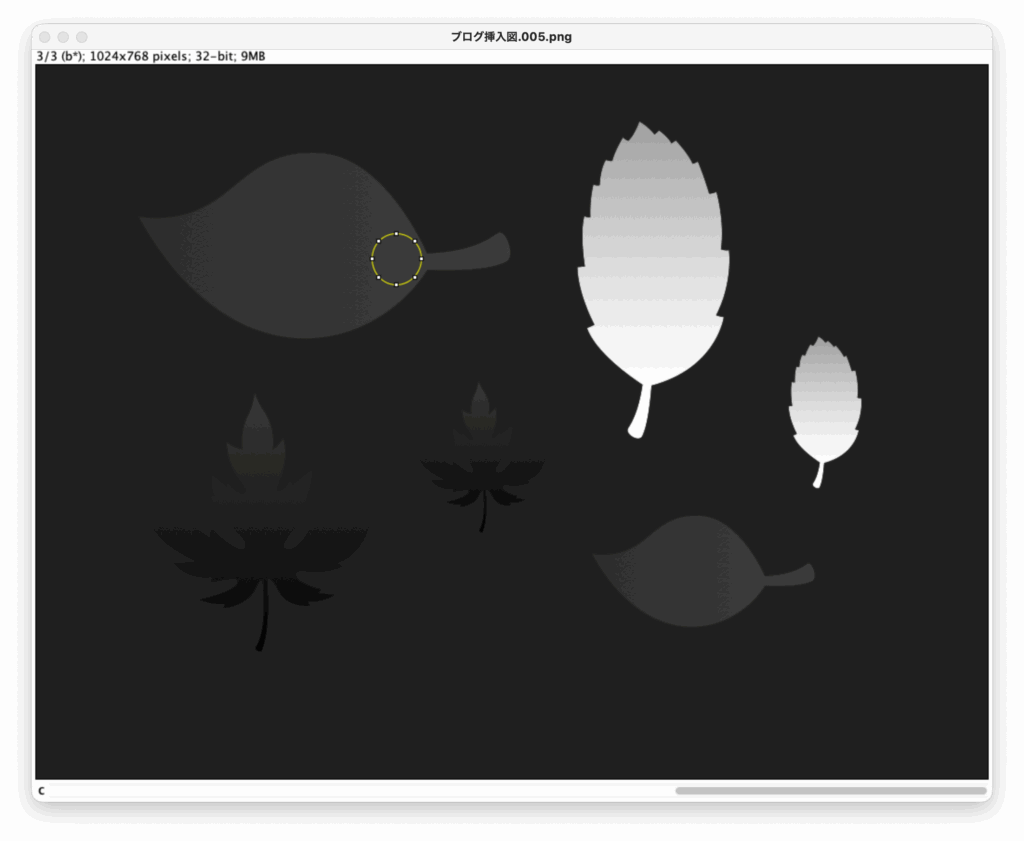Minimize the image window
Image resolution: width=1024 pixels, height=841 pixels.
(x=63, y=37)
